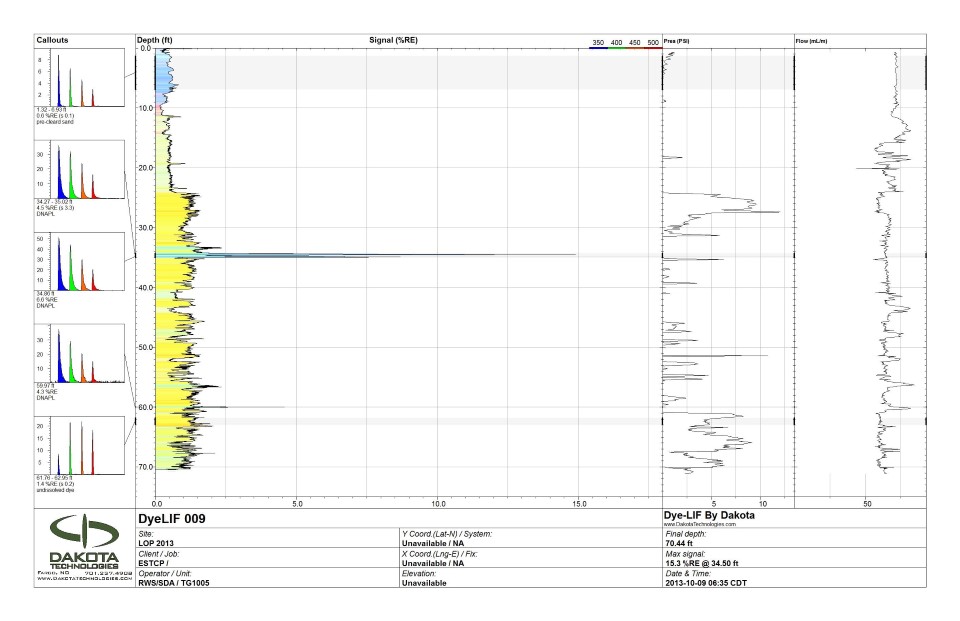Click the Signal (%RE) axis title
Screen dimensions: 960x621
tap(393, 40)
